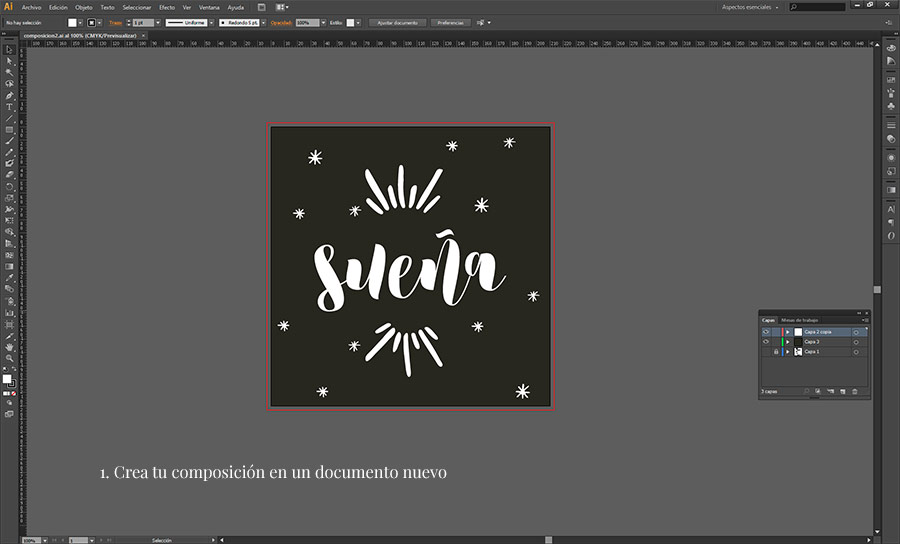Open the Redondo 5 pt brush dropdown
900x544 pixels.
[x=263, y=23]
